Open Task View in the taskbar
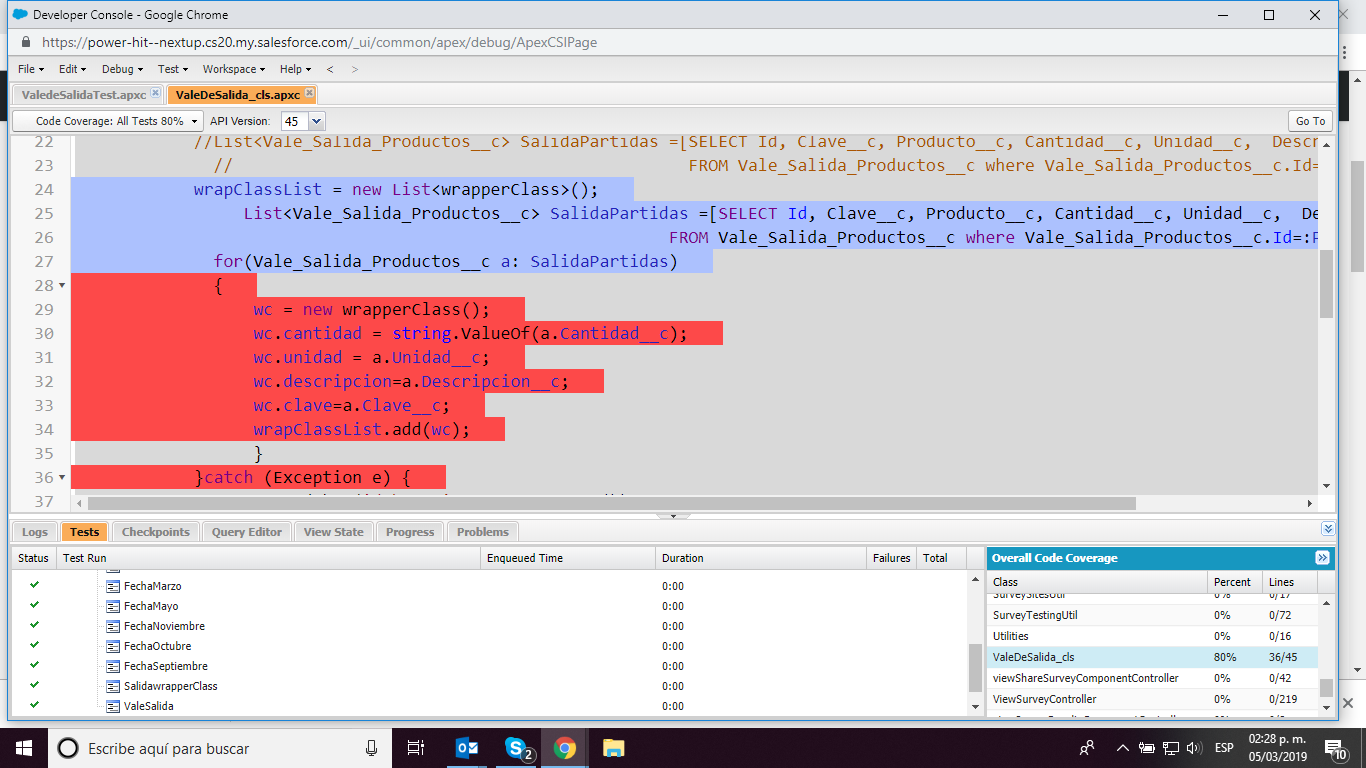The width and height of the screenshot is (1366, 768). [416, 748]
